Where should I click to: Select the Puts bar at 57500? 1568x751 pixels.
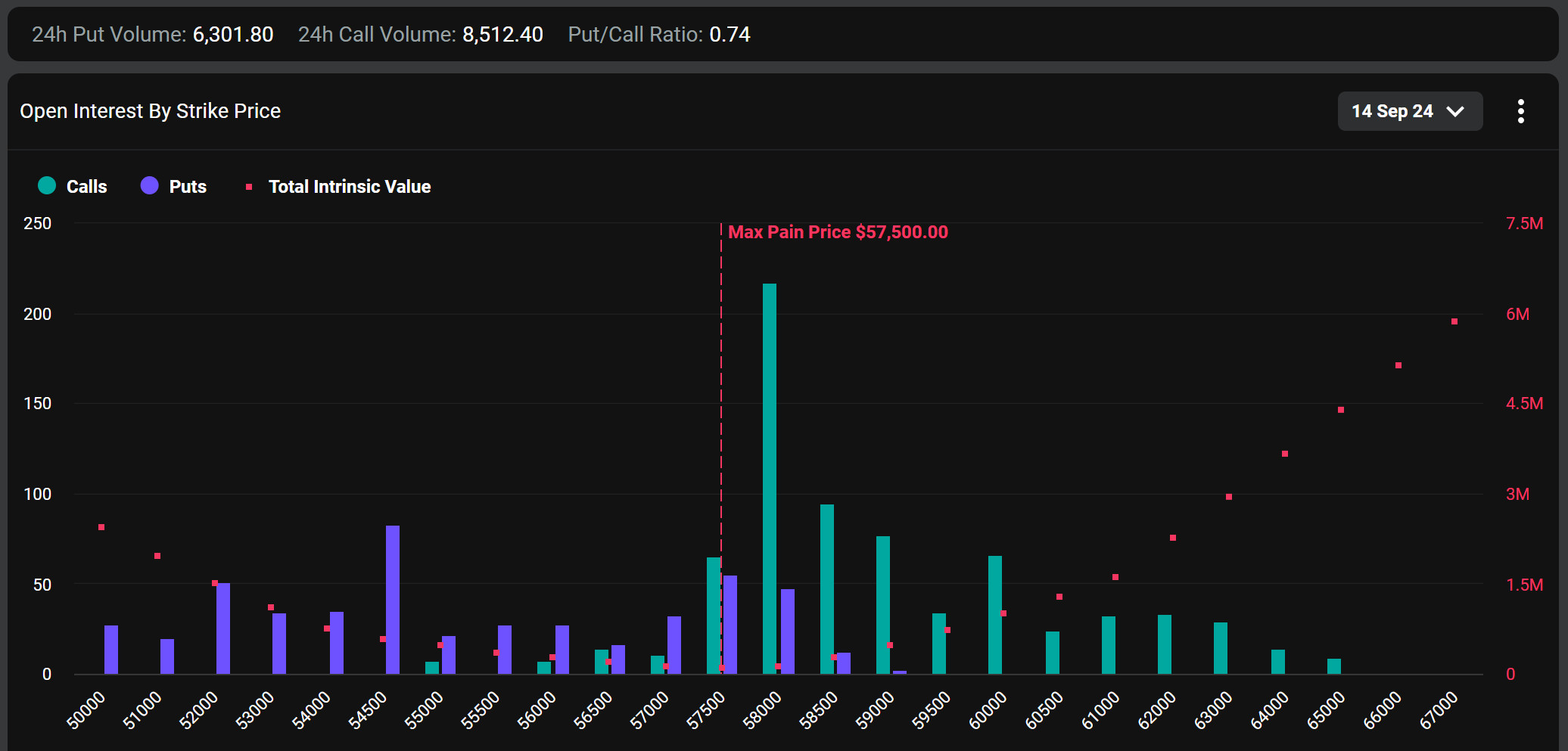tap(730, 625)
